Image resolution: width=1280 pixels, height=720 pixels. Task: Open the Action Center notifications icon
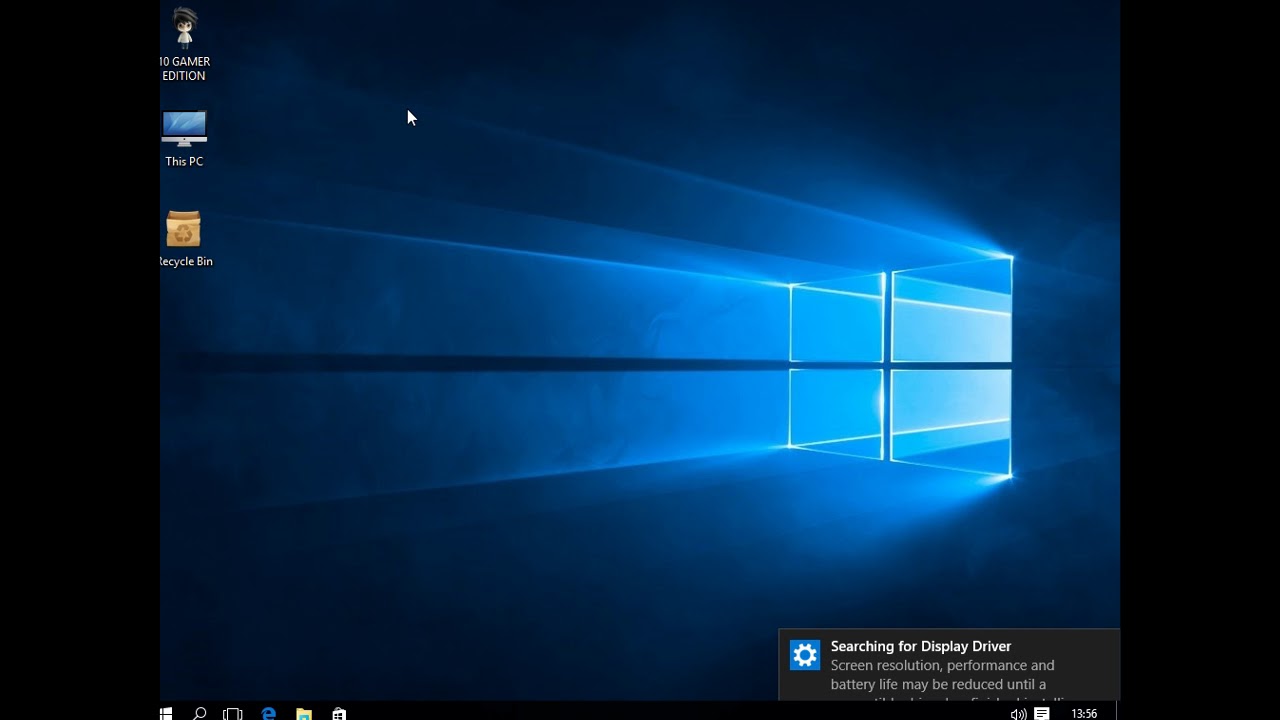(1041, 713)
